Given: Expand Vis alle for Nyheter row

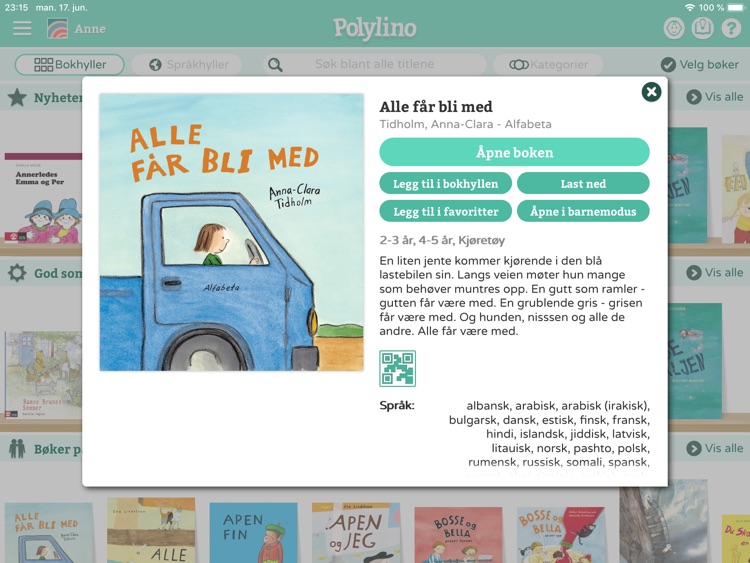Looking at the screenshot, I should (x=715, y=97).
